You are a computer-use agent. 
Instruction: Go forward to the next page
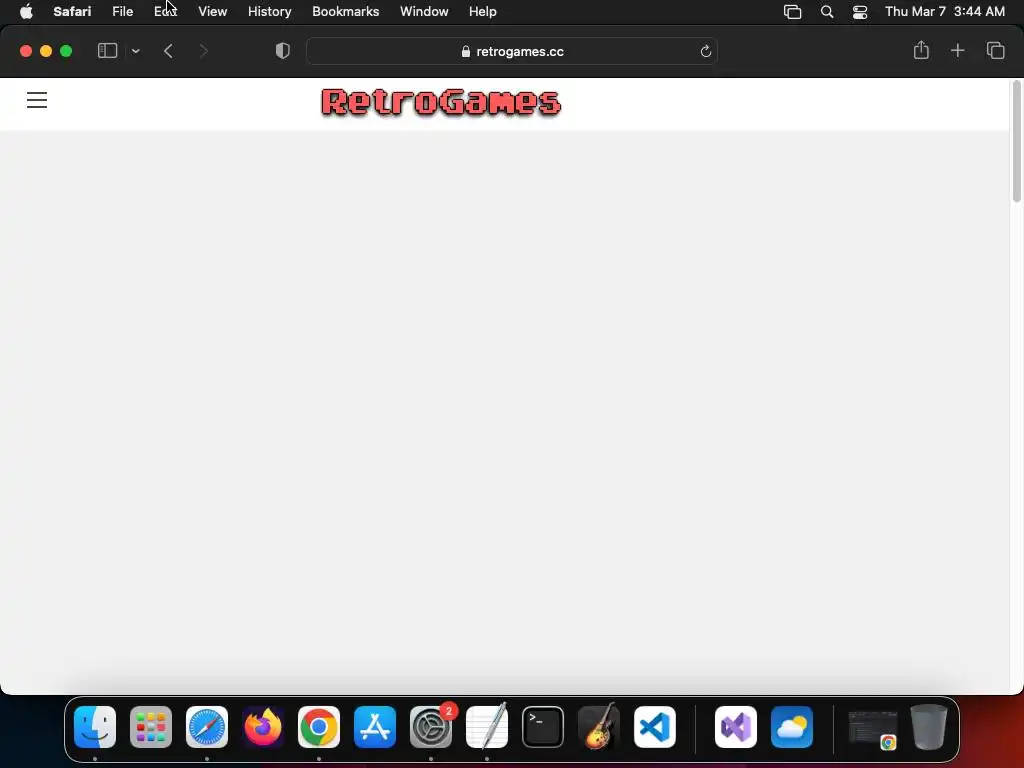coord(203,51)
